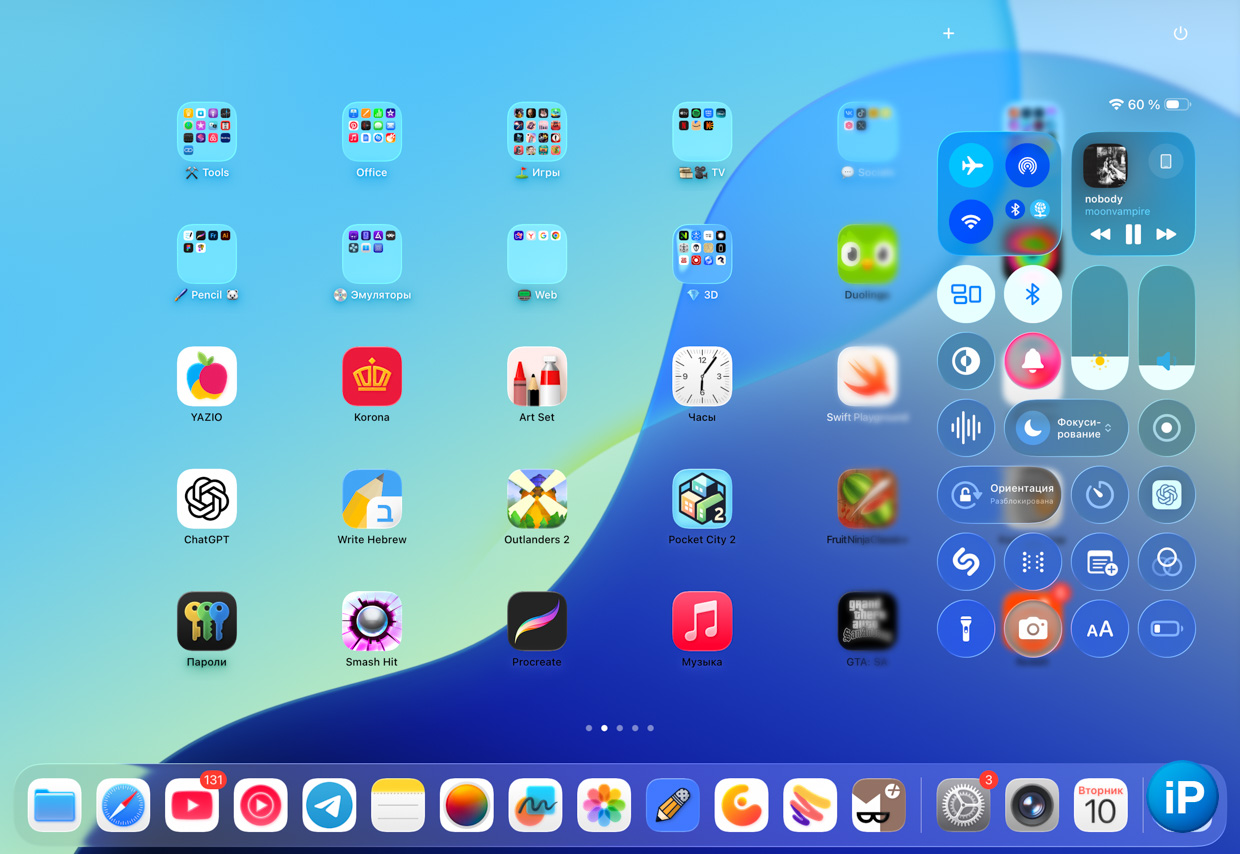Open the Color Filters overlapping-circles control
Viewport: 1240px width, 854px height.
coord(1167,562)
